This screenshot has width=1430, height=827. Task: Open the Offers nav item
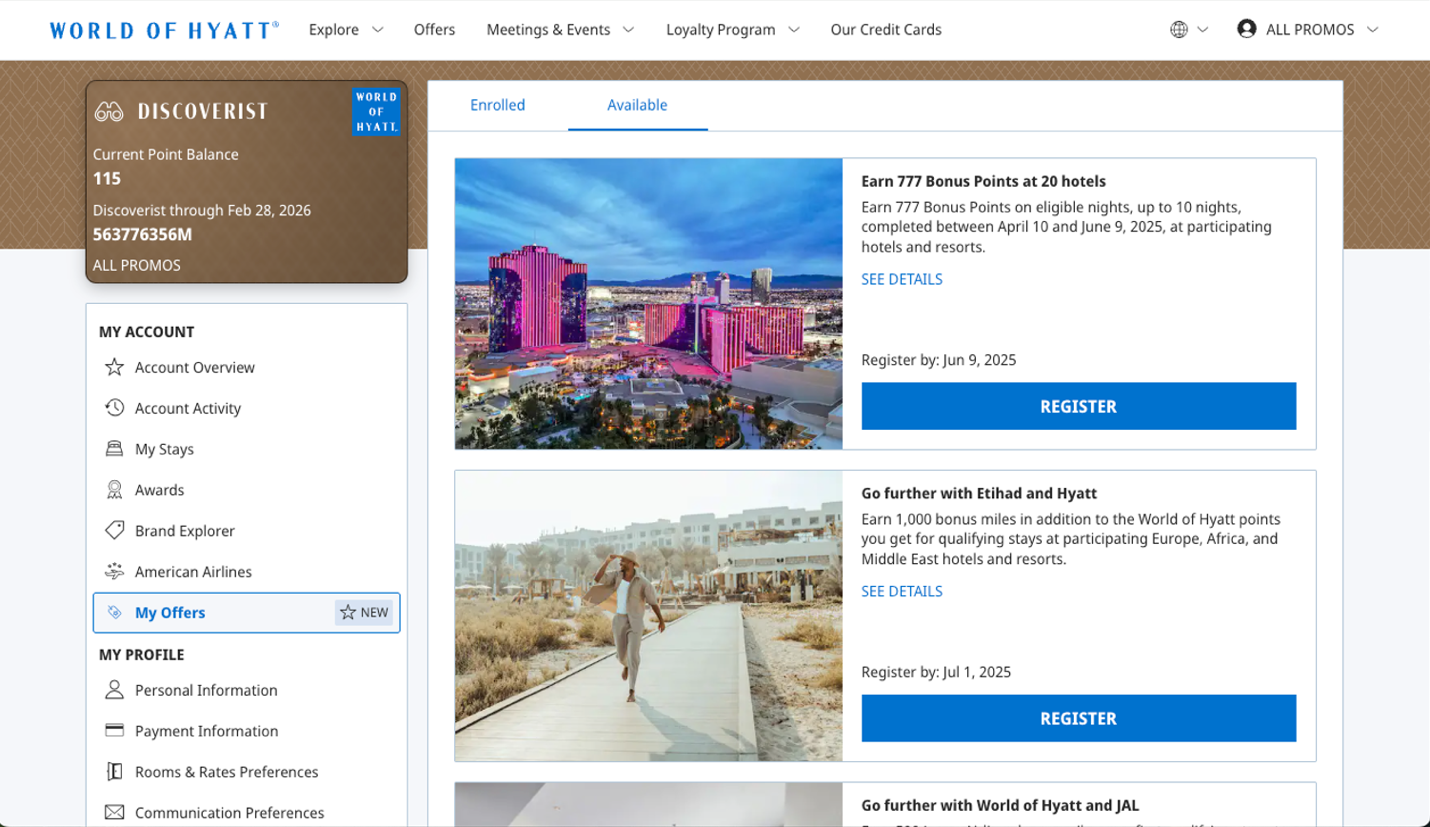click(x=434, y=30)
